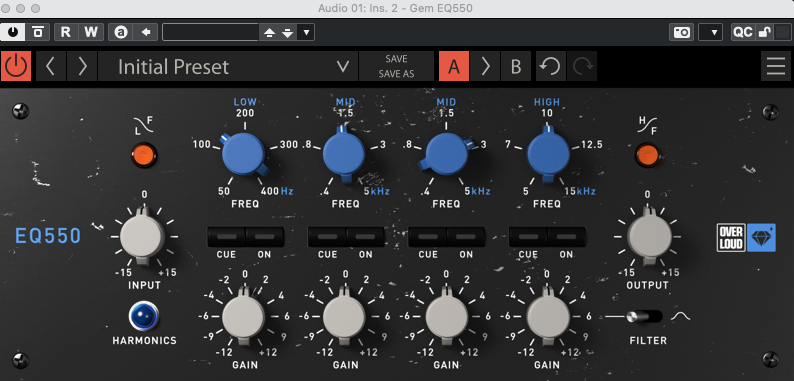This screenshot has height=381, width=794.
Task: Click host bypass effect button
Action: (38, 32)
